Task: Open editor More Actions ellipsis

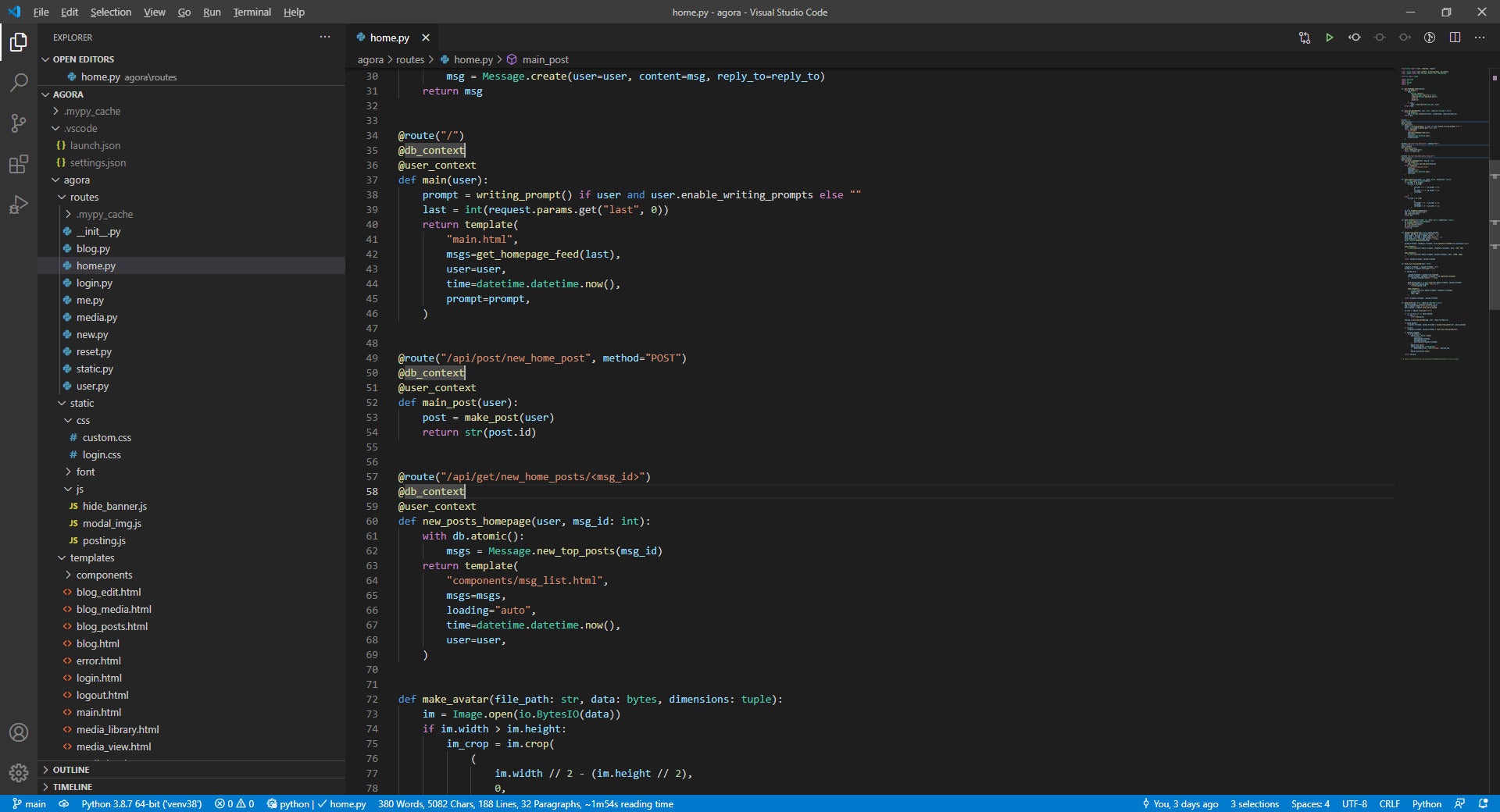Action: tap(1480, 37)
